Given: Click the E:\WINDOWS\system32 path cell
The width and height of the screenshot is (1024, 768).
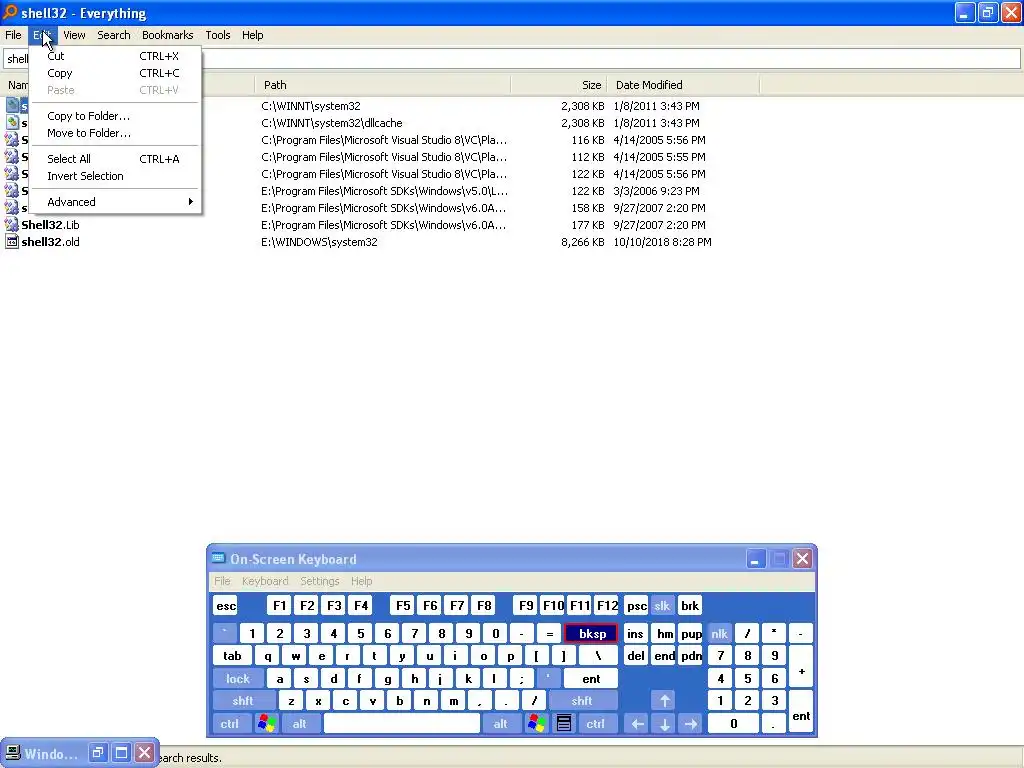Looking at the screenshot, I should [319, 242].
